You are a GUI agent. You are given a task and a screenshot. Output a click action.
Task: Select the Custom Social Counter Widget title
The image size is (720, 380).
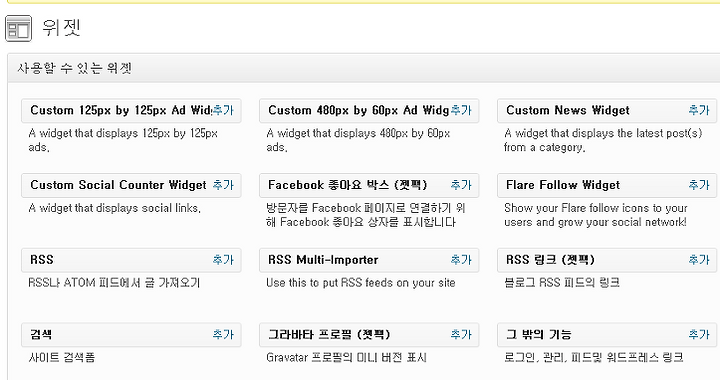point(118,185)
